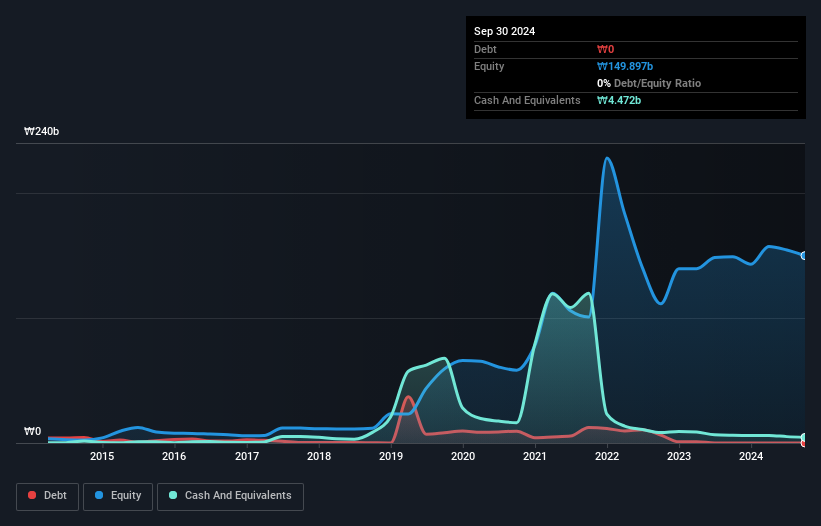Screen dimensions: 821x526
Task: Toggle the Equity series legend button
Action: 118,496
